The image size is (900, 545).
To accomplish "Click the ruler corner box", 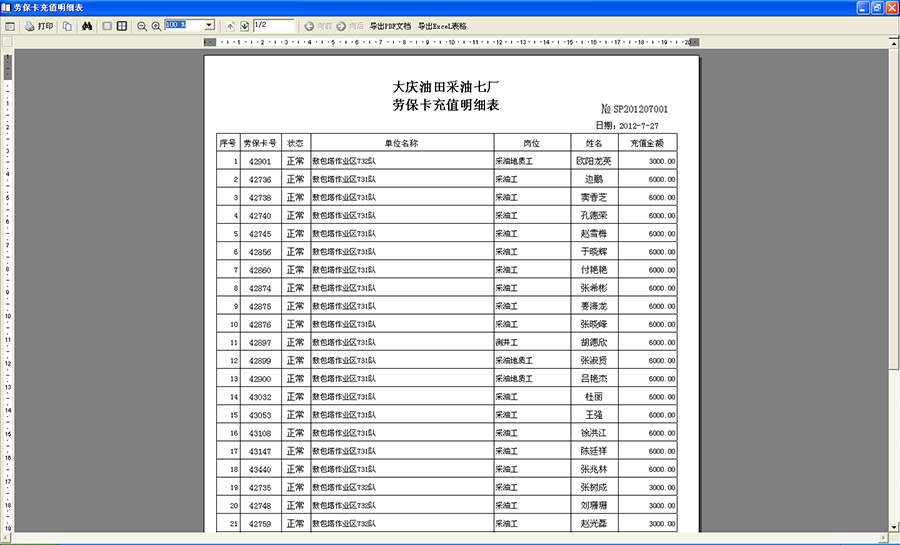I will tap(7, 42).
